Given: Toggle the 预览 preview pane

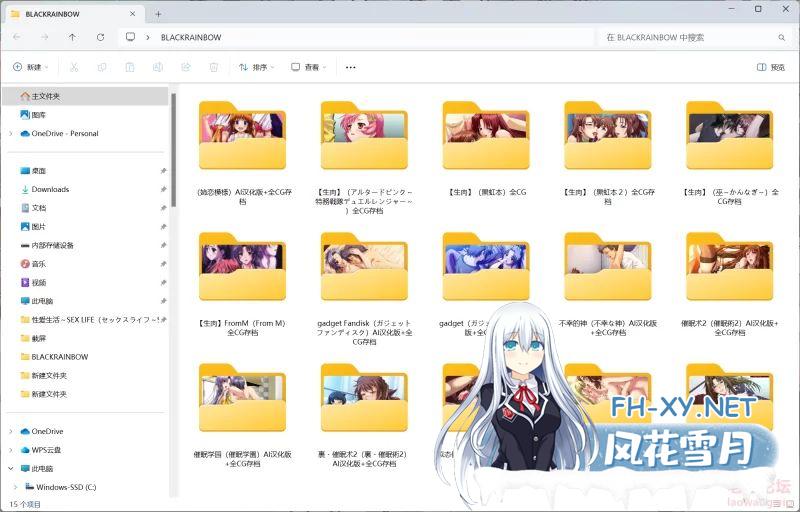Looking at the screenshot, I should point(771,67).
